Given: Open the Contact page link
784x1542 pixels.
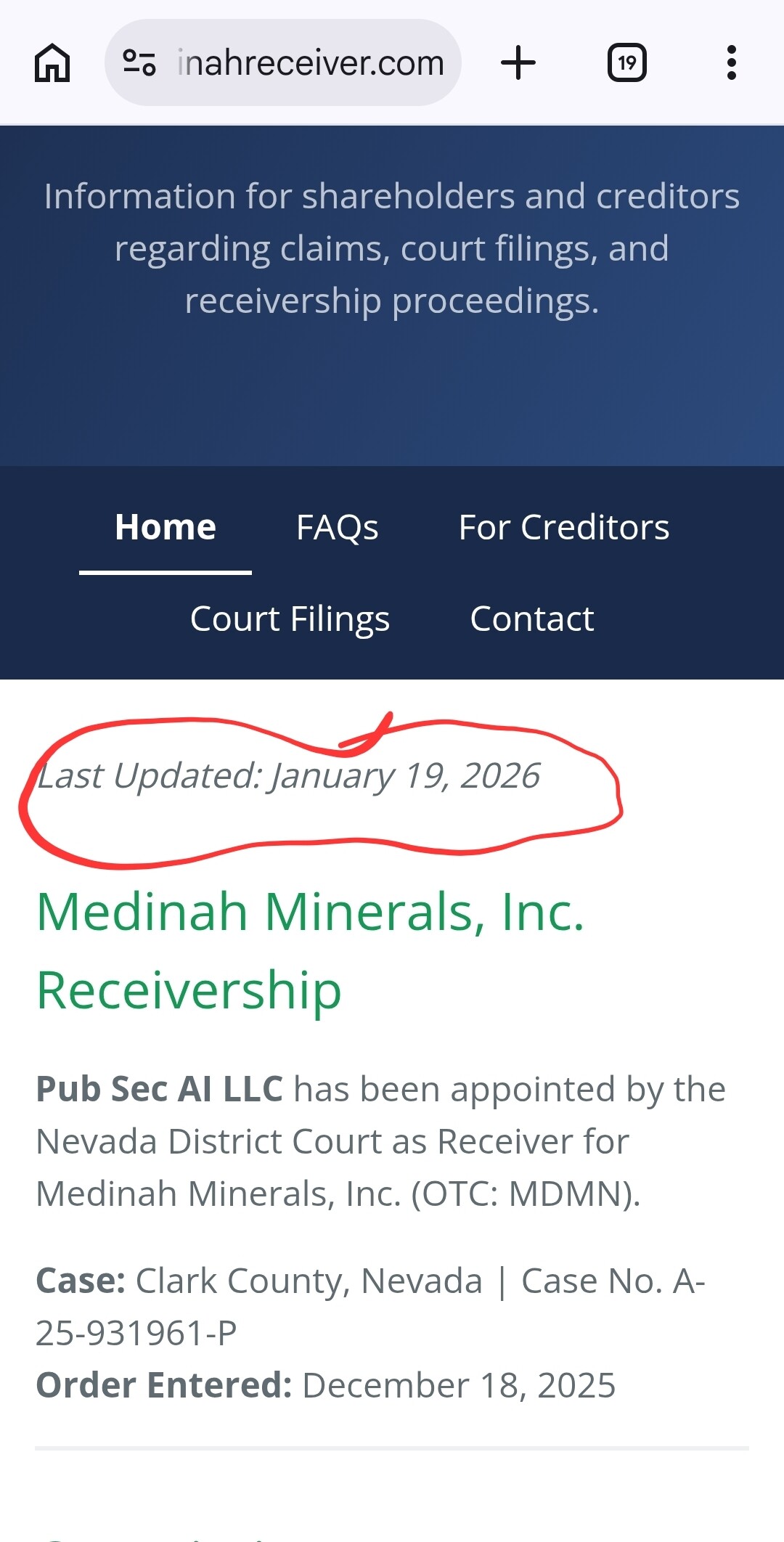Looking at the screenshot, I should [x=532, y=619].
